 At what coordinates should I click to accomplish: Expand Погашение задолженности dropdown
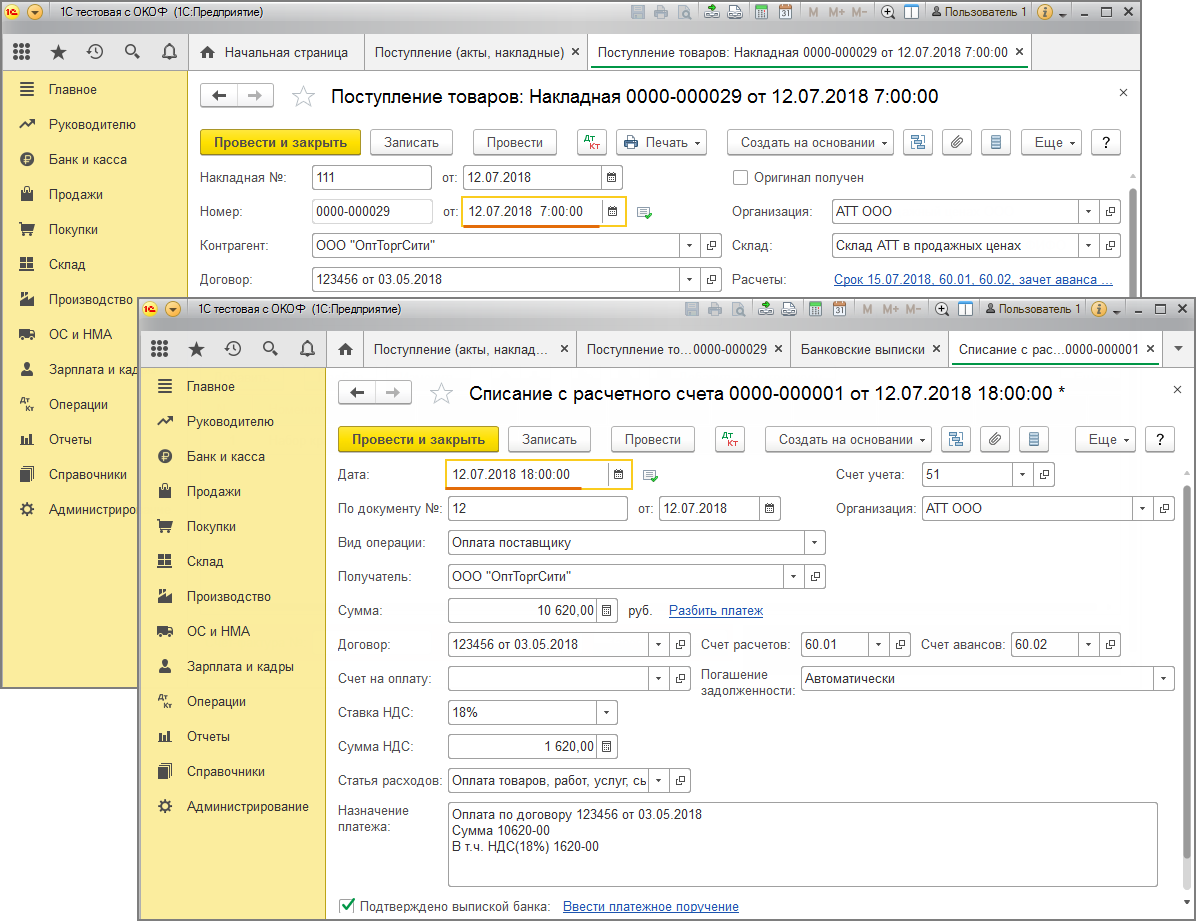[1164, 678]
